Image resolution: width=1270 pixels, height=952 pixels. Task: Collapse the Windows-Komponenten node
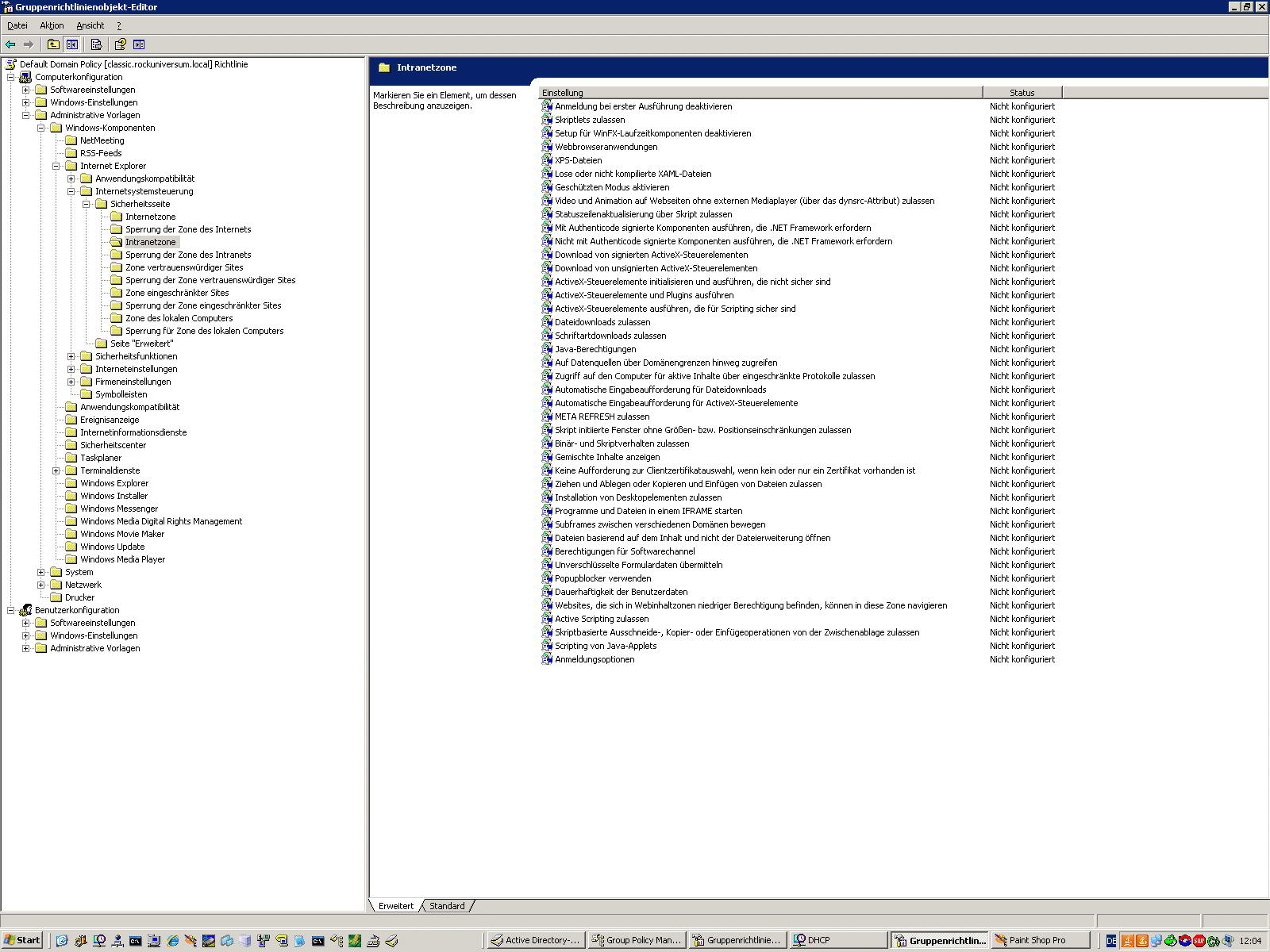click(40, 128)
